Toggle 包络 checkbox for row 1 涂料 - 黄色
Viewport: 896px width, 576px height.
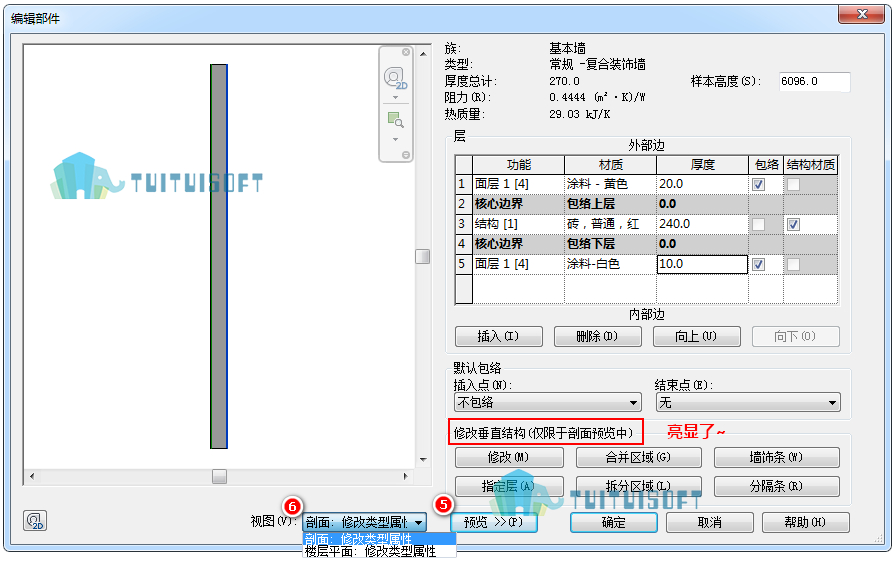pyautogui.click(x=758, y=185)
